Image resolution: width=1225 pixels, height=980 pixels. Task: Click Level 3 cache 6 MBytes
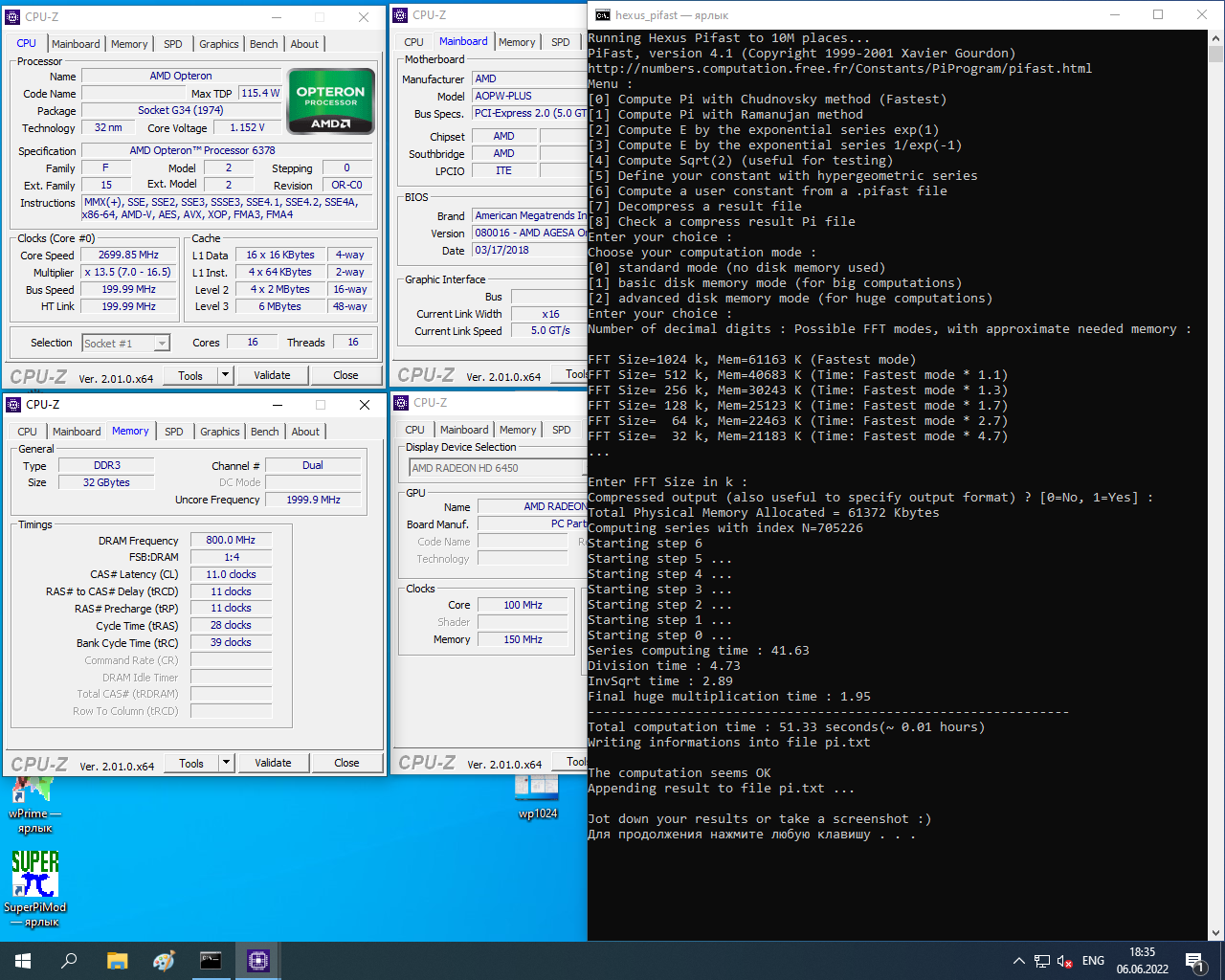click(279, 306)
